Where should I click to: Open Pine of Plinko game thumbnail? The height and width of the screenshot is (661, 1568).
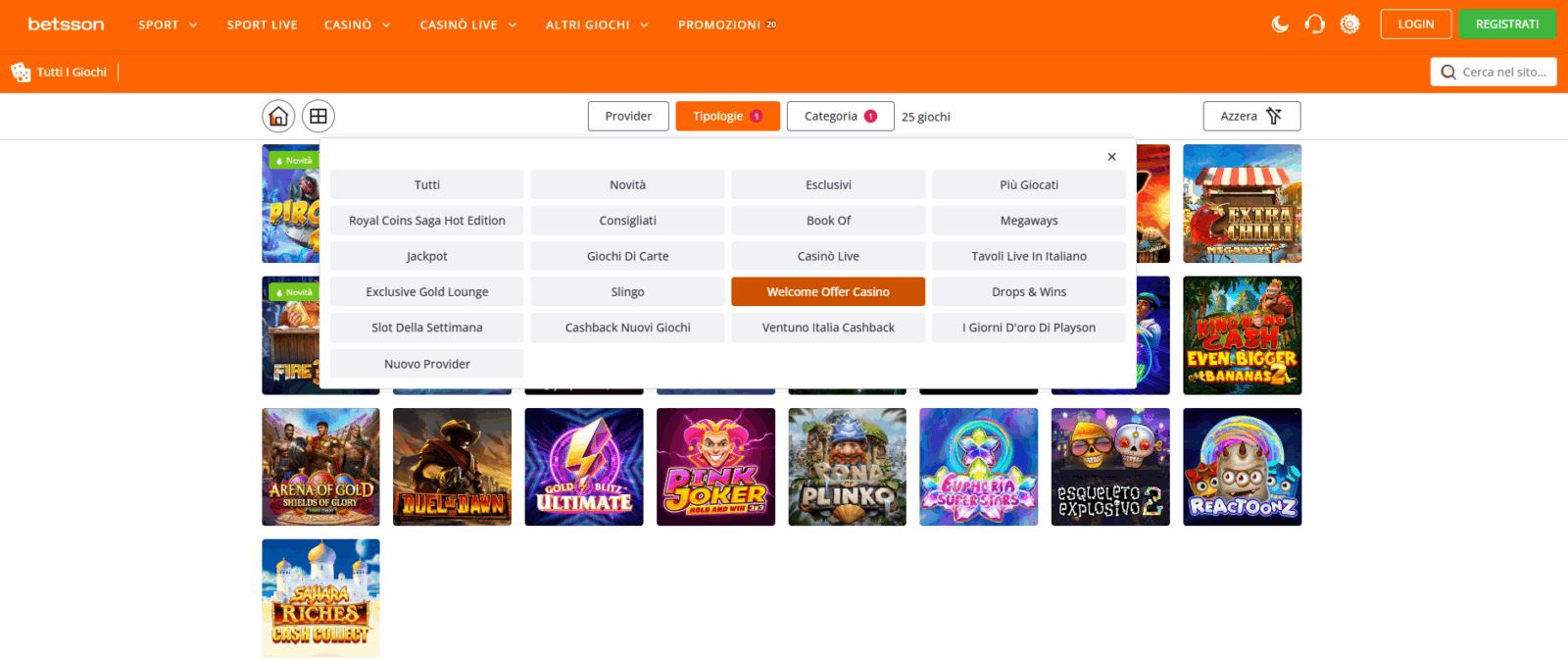(x=847, y=467)
